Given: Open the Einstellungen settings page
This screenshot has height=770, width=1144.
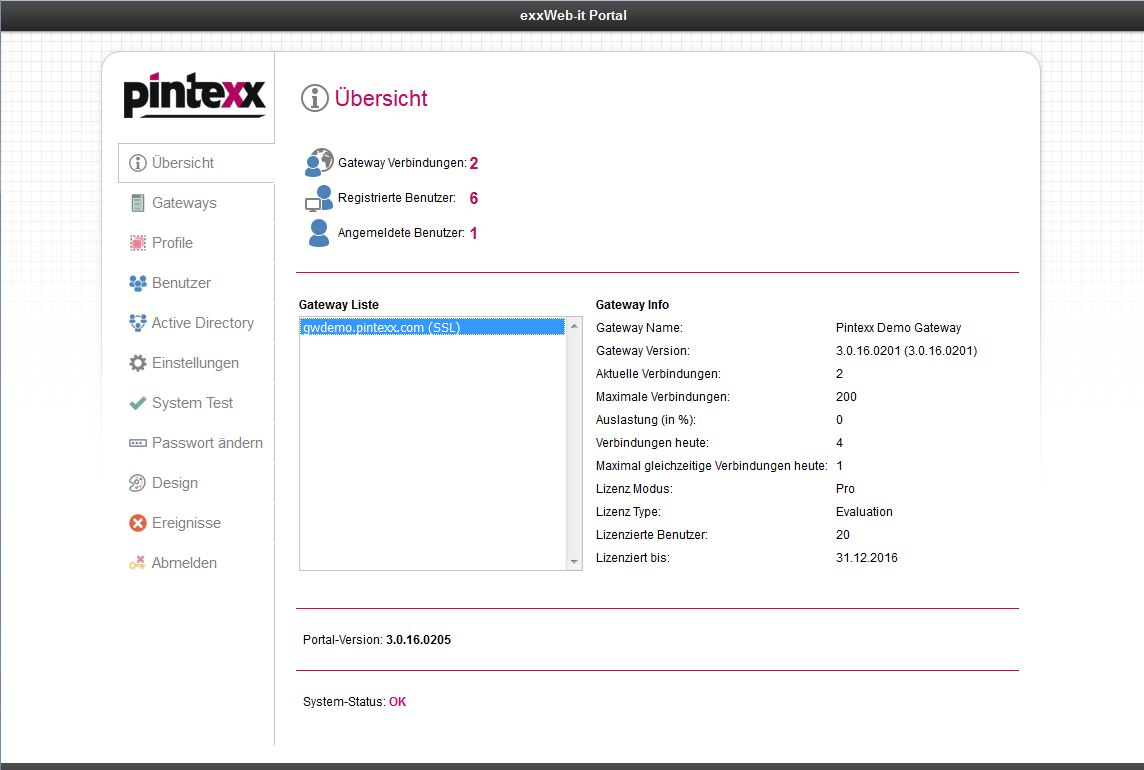Looking at the screenshot, I should click(x=195, y=363).
